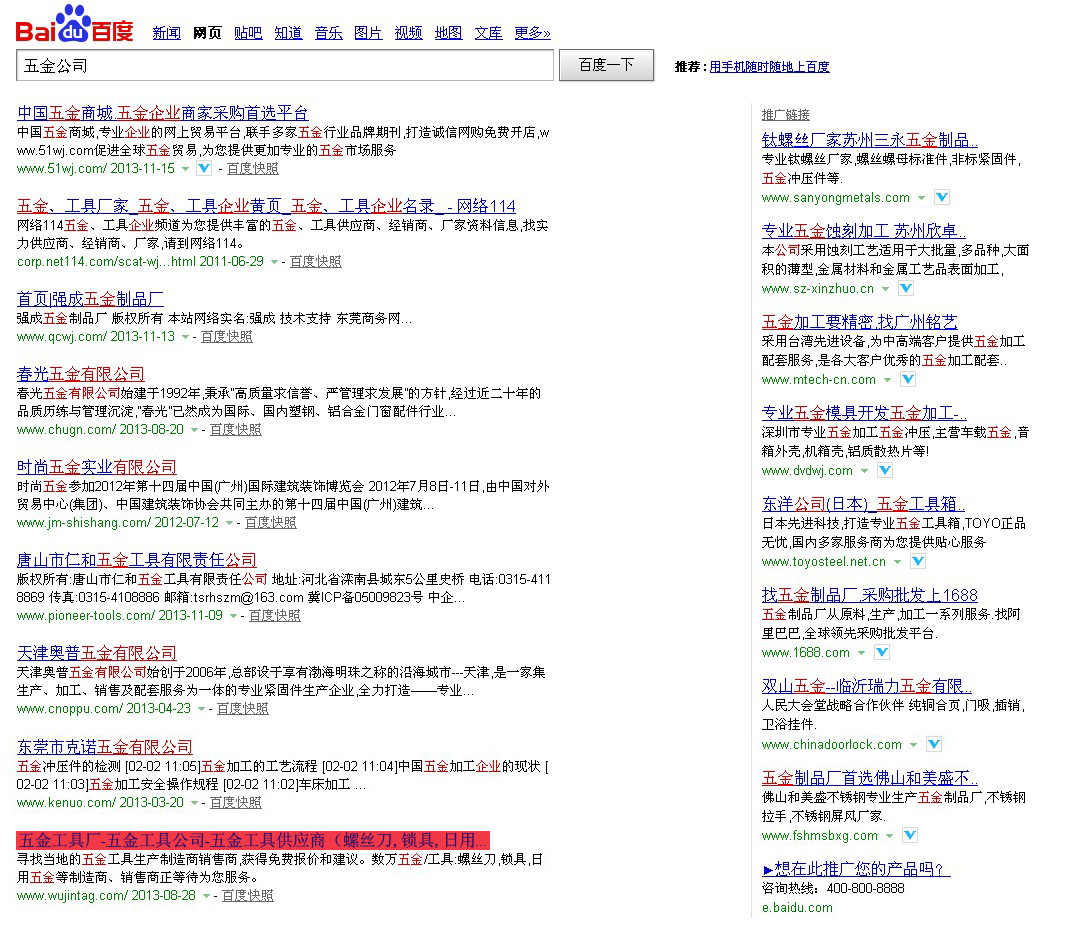Focus the search box containing 五金公司

[284, 65]
